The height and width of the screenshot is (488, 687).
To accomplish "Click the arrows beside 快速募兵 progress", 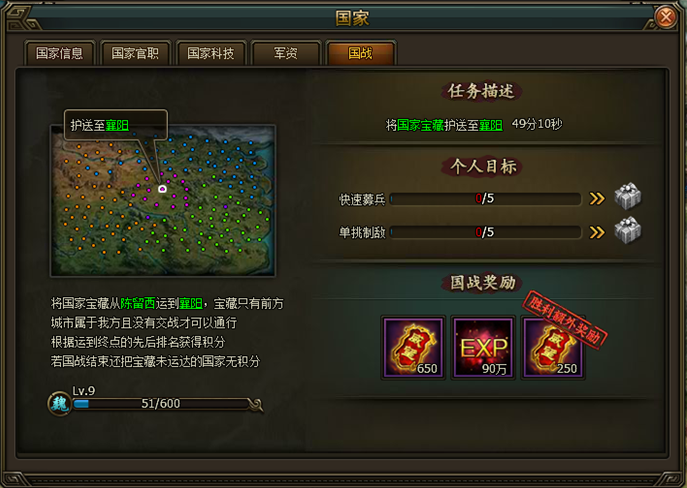I will tap(597, 199).
